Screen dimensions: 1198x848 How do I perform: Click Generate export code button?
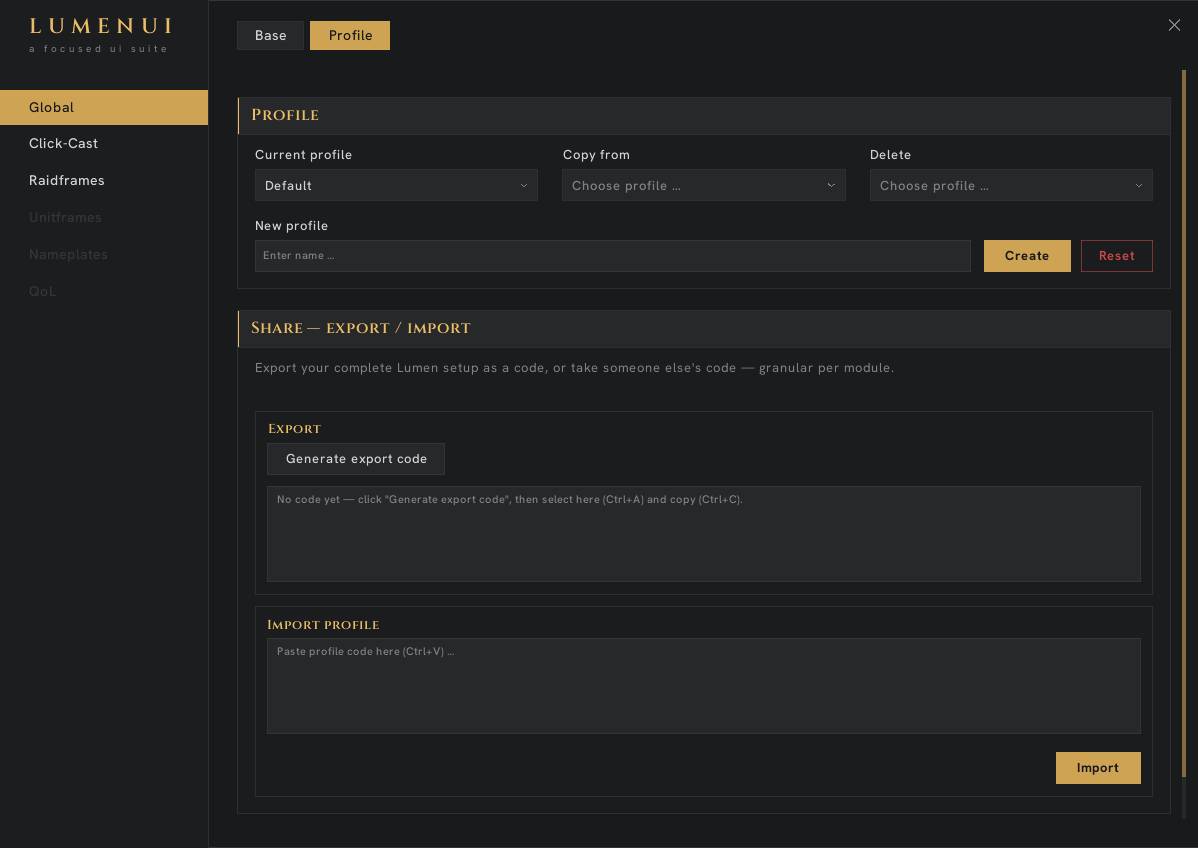tap(356, 459)
